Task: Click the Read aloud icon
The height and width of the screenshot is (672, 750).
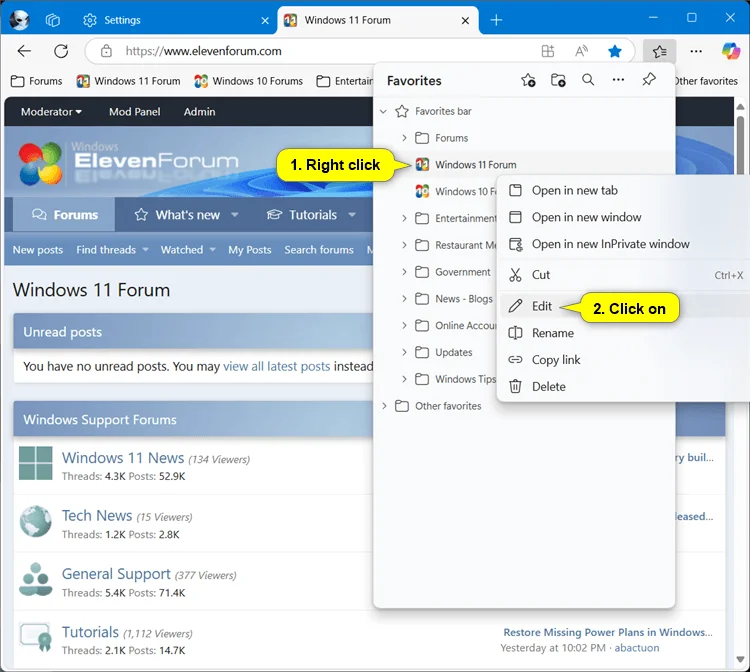Action: [x=581, y=51]
